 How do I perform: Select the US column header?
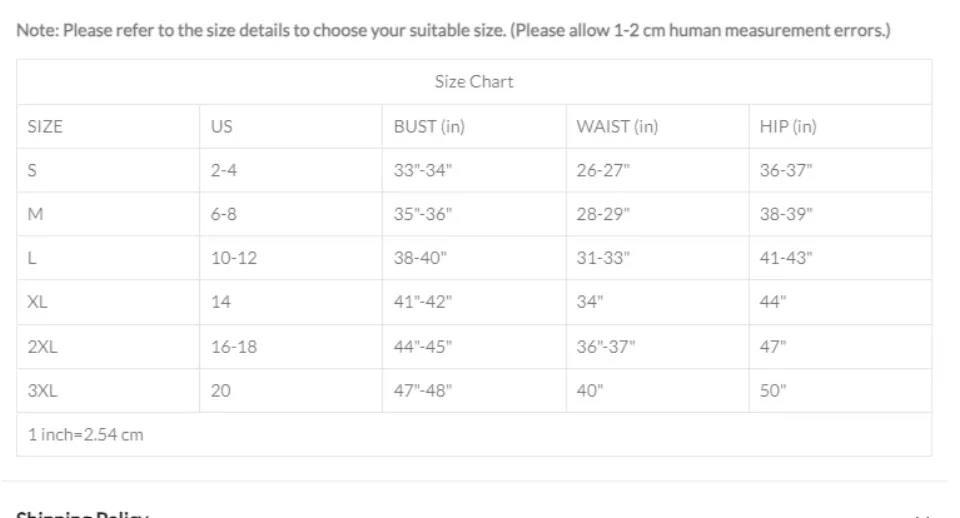(x=221, y=127)
